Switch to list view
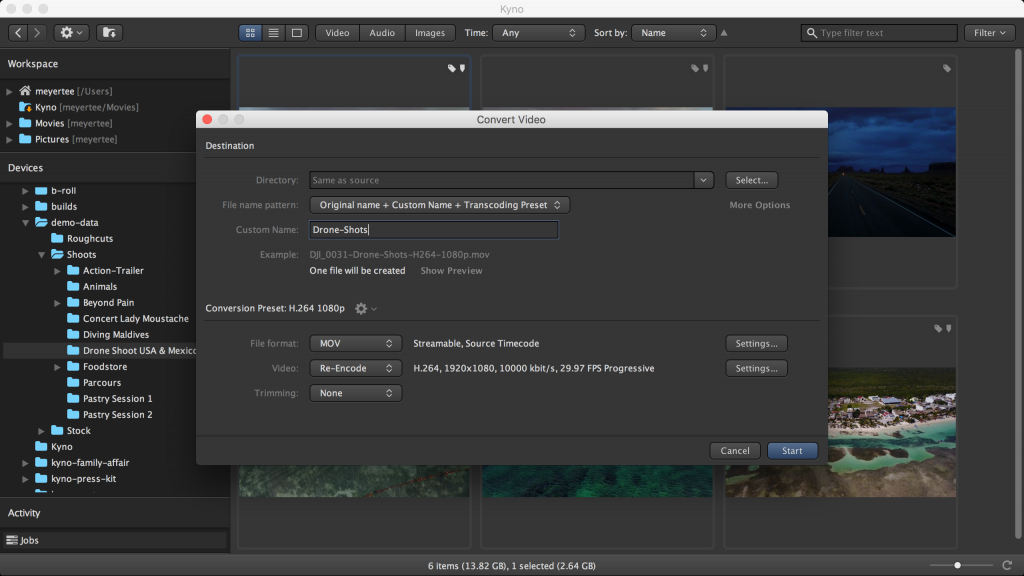The image size is (1024, 576). click(x=272, y=32)
